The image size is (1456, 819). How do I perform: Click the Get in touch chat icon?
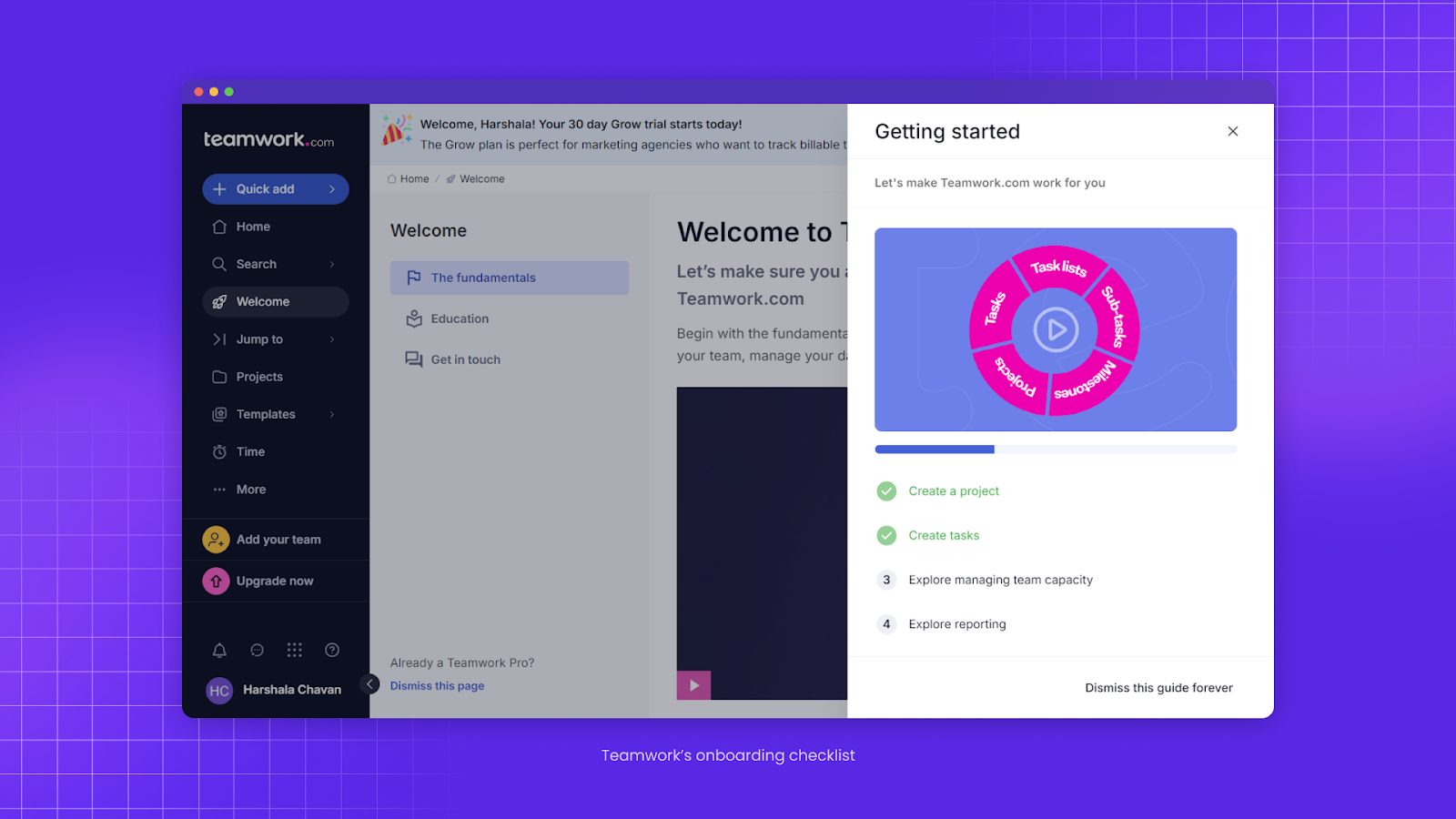(x=414, y=359)
